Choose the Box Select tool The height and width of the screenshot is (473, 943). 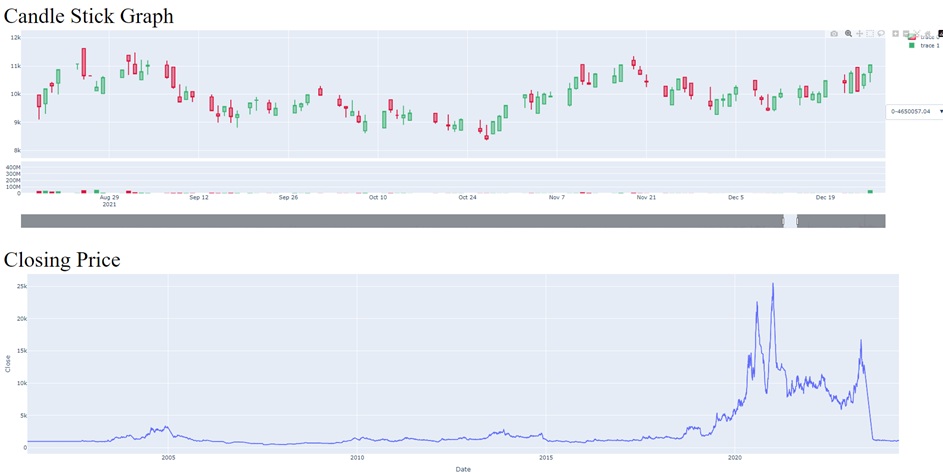point(870,34)
